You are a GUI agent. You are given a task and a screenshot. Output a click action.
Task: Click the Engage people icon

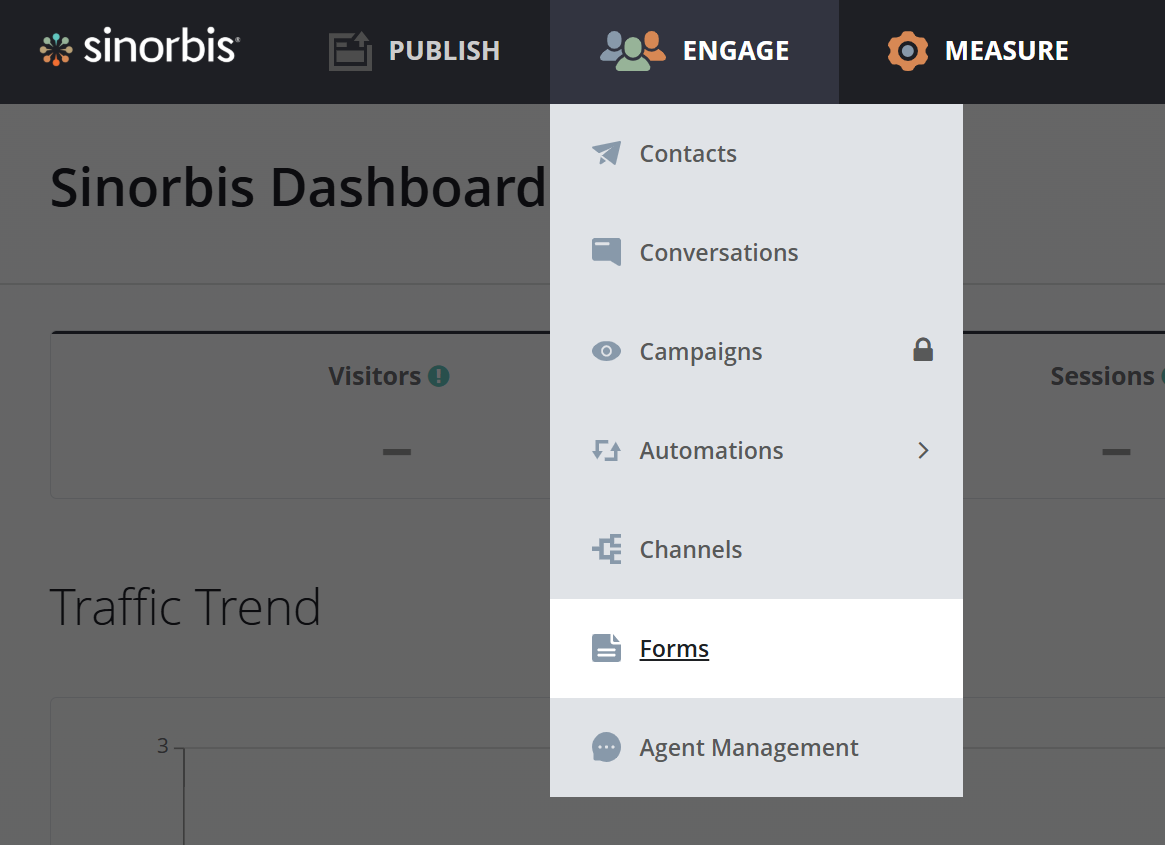[632, 50]
